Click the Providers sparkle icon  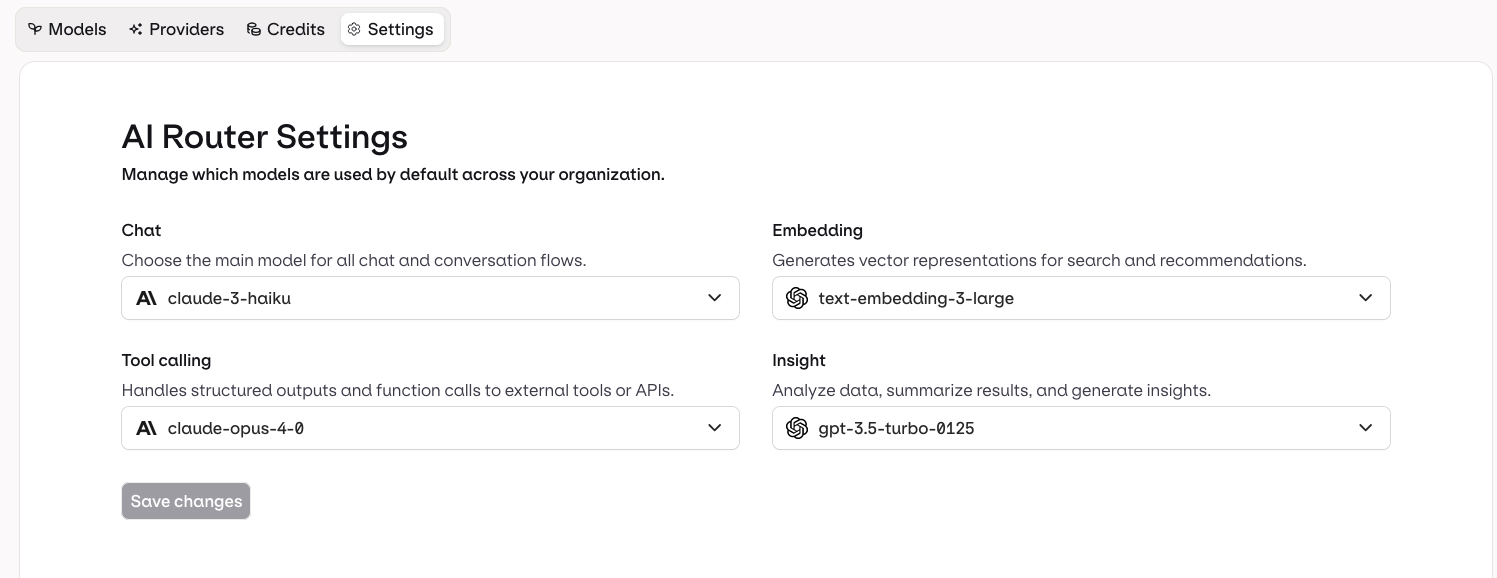[136, 29]
